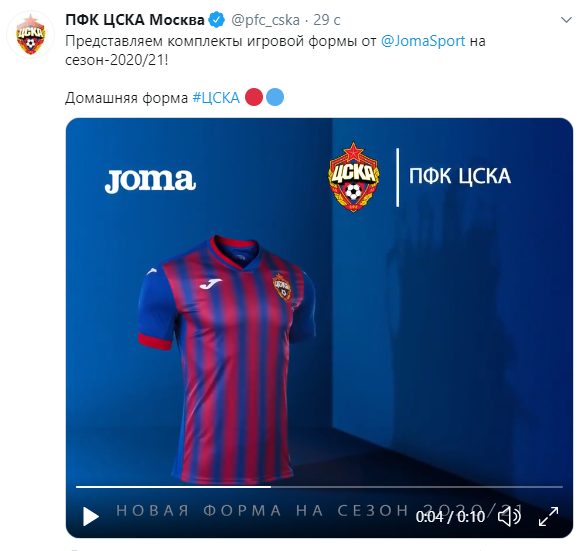
Task: Open the ПФК ЦСКА Москва profile name
Action: [135, 20]
